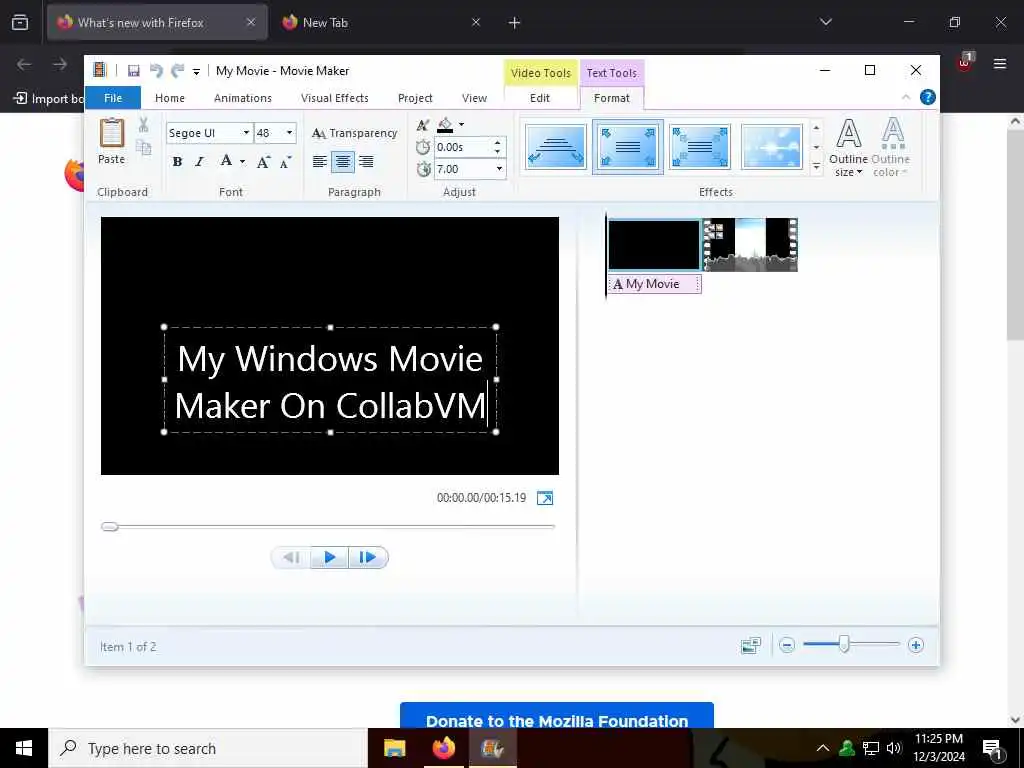
Task: Switch to the Visual Effects tab
Action: click(x=335, y=98)
